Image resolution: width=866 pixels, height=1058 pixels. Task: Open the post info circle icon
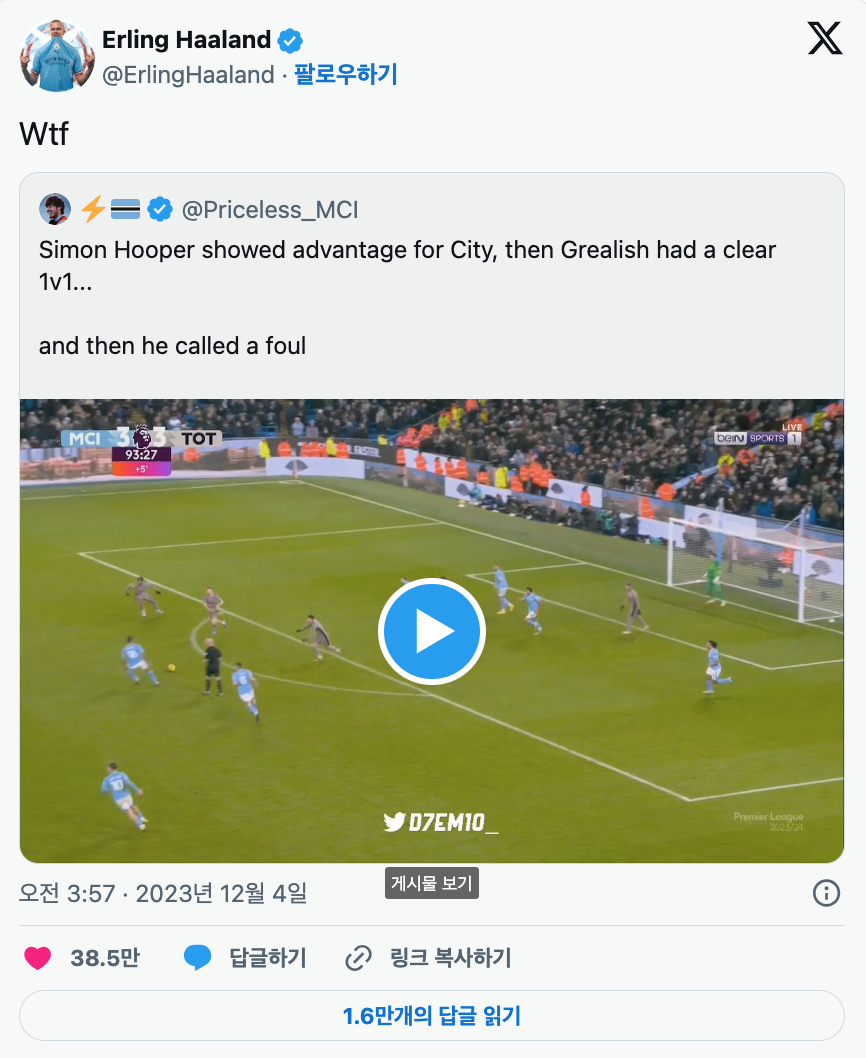826,893
